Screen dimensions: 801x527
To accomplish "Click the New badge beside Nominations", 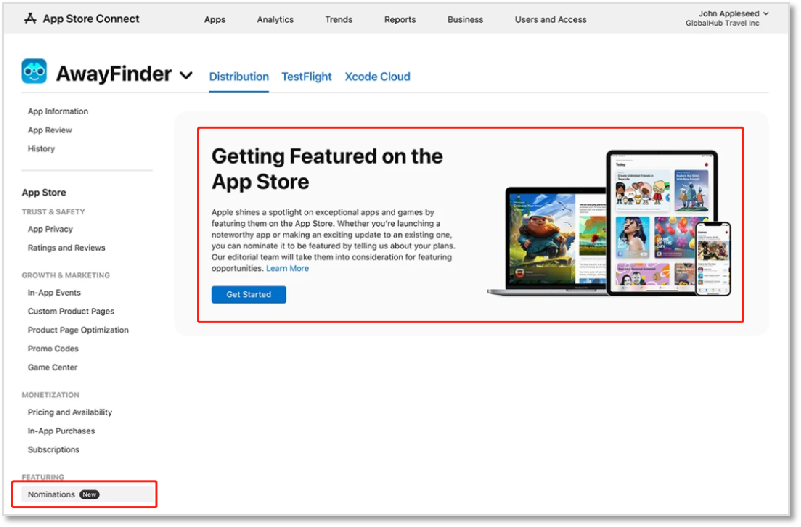I will coord(89,494).
